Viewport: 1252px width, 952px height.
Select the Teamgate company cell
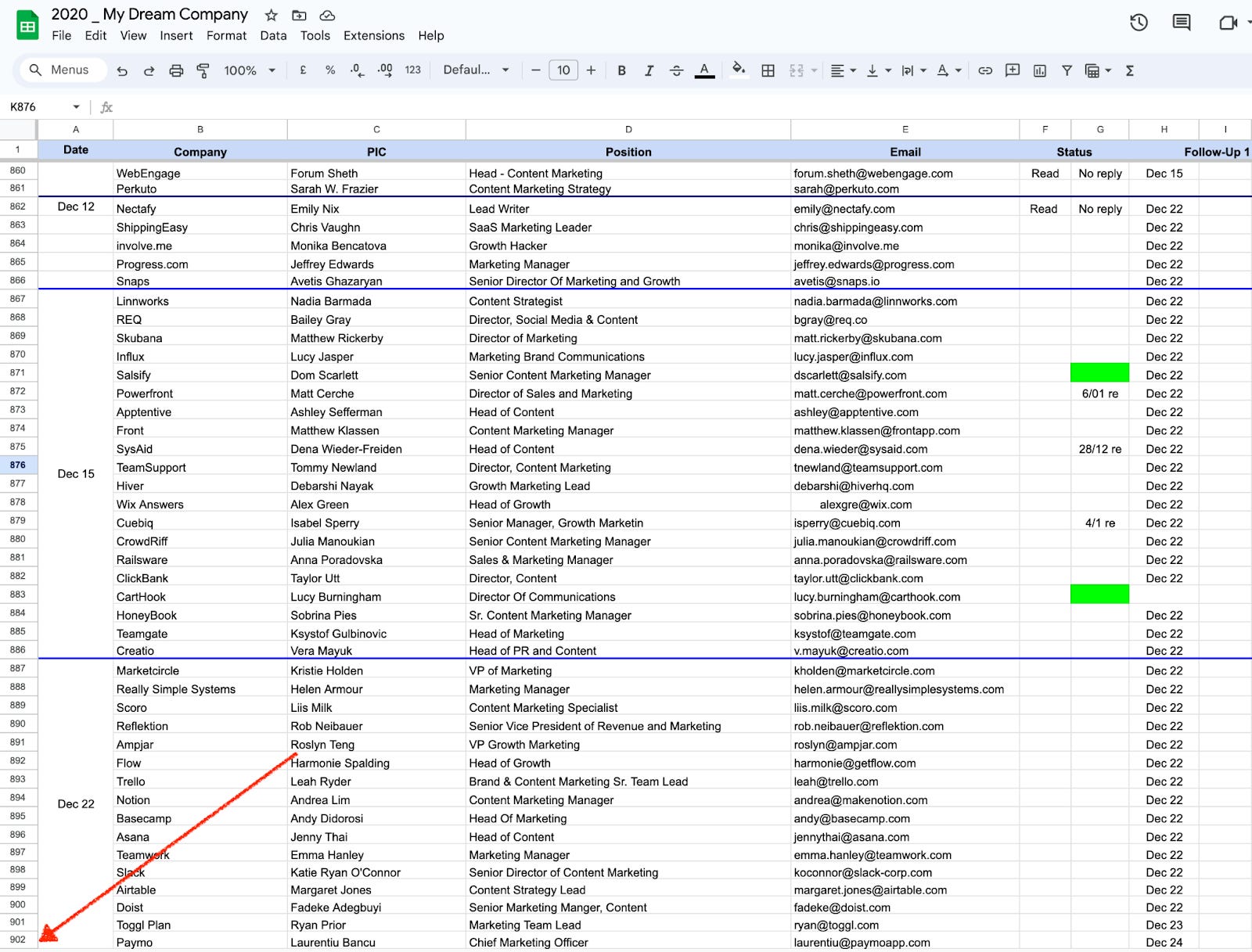200,634
